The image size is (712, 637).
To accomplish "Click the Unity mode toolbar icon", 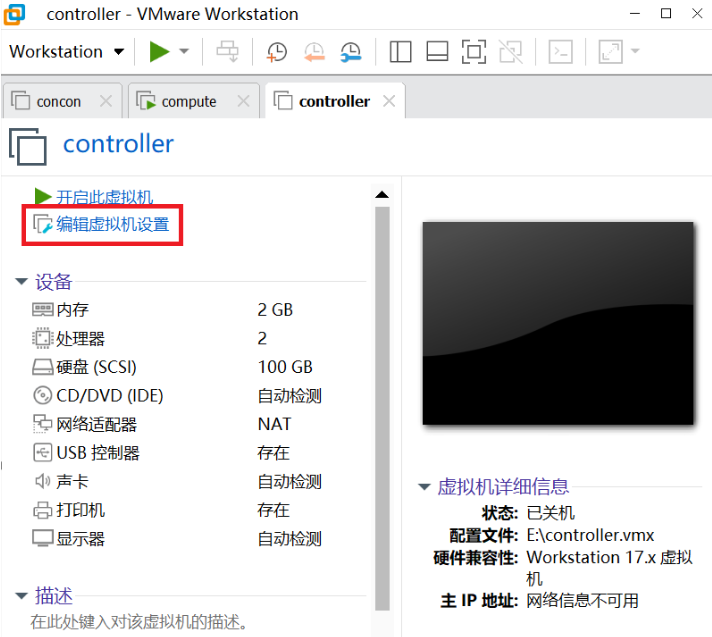I will (511, 51).
